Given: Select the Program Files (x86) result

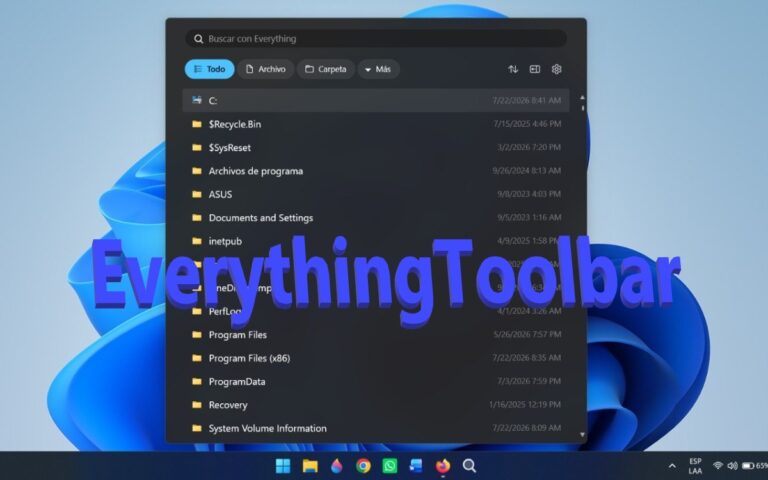Looking at the screenshot, I should coord(376,358).
